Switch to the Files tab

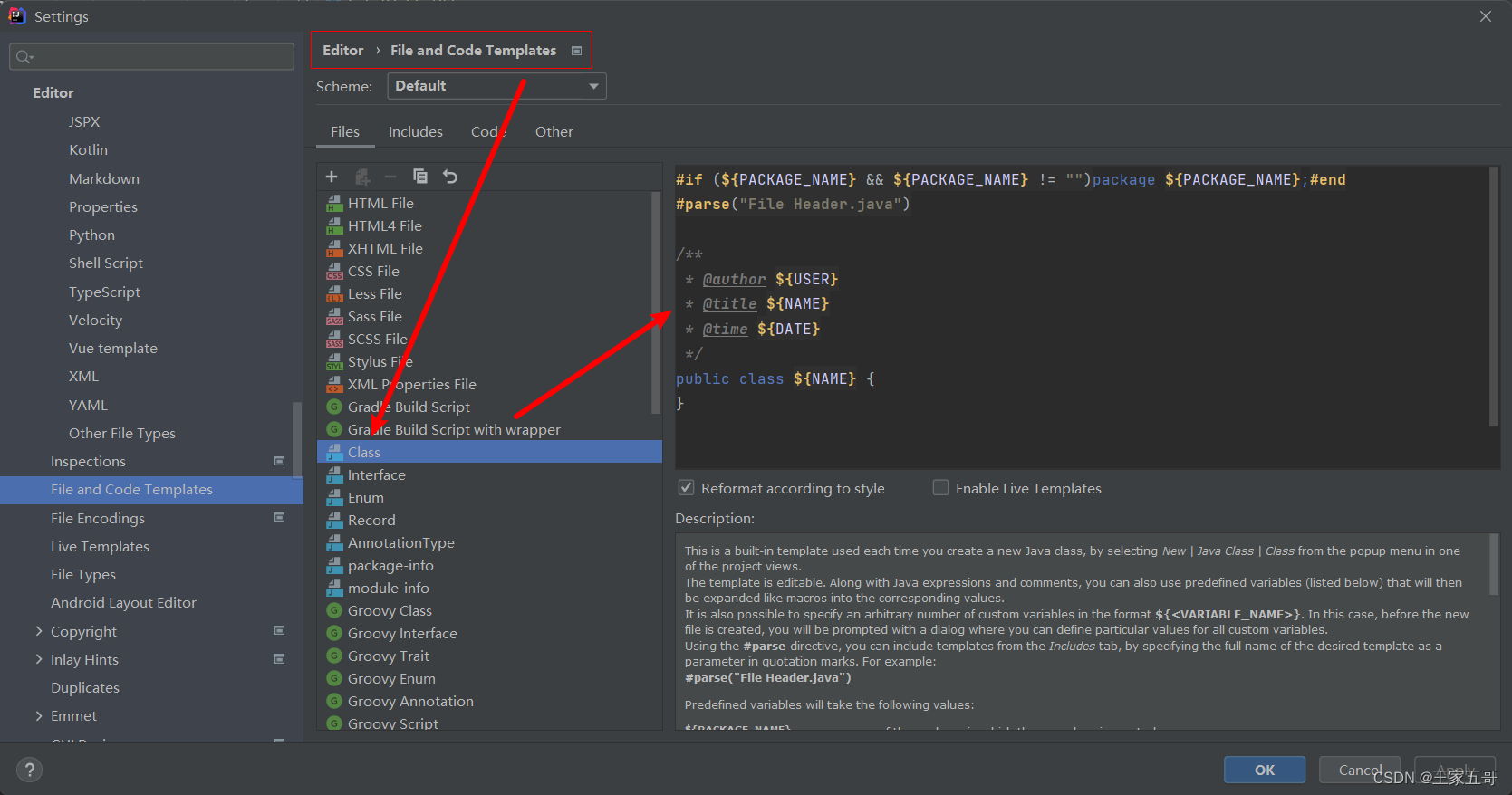(345, 131)
